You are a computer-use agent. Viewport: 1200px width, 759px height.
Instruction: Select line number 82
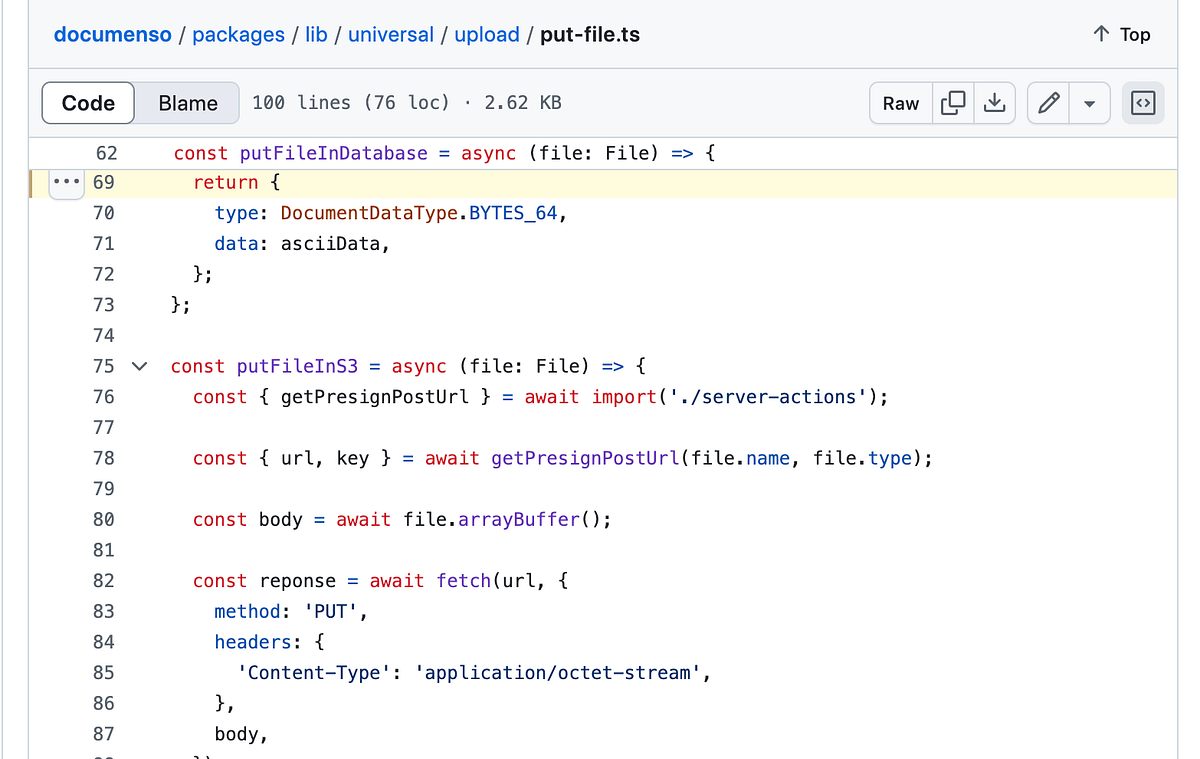pyautogui.click(x=104, y=581)
